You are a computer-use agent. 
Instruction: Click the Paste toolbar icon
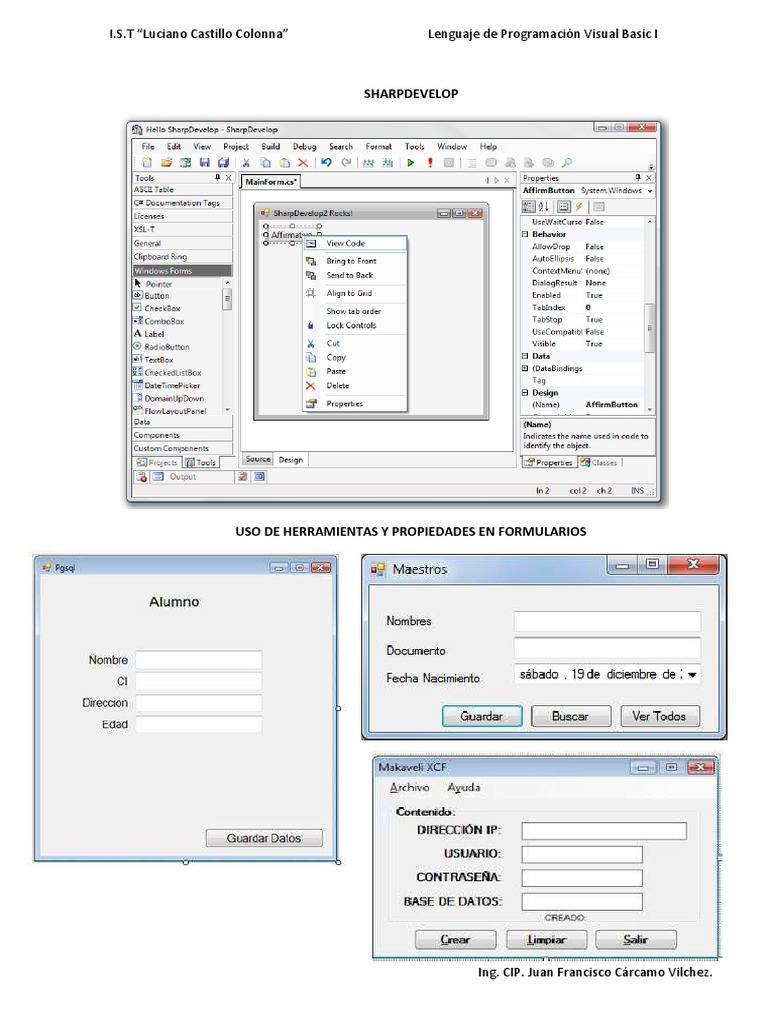[x=284, y=163]
